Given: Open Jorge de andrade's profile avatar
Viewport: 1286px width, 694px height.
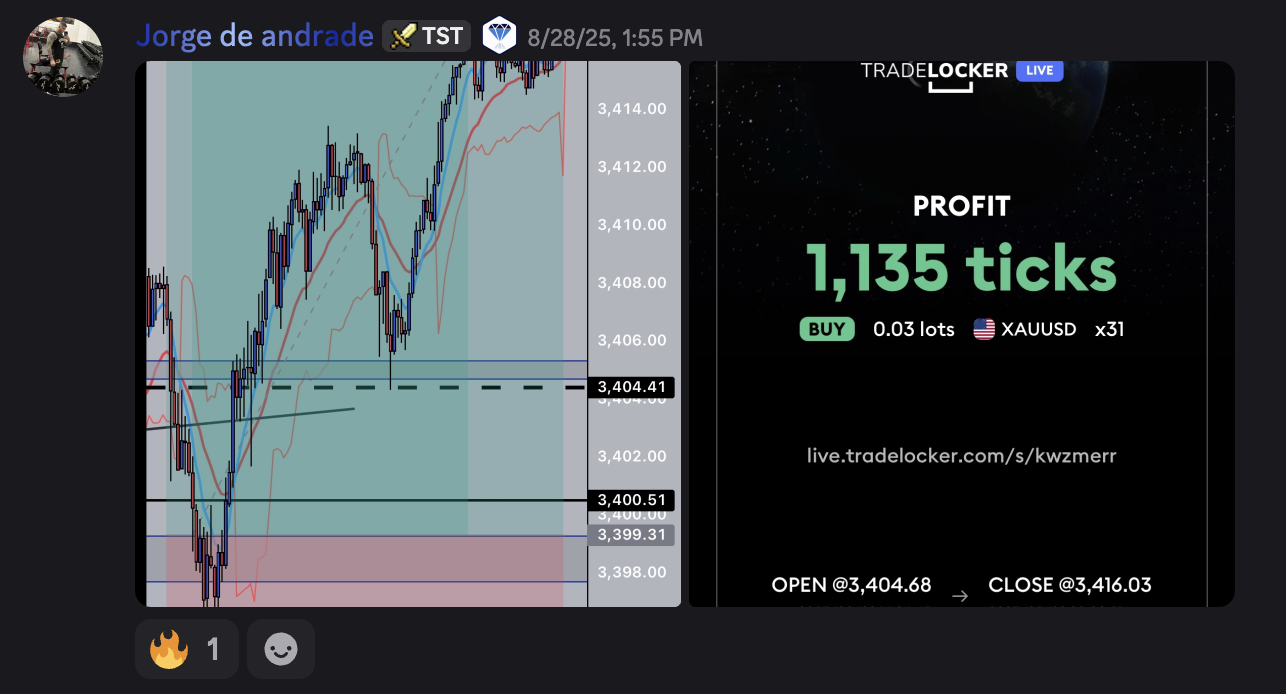Looking at the screenshot, I should click(x=63, y=56).
